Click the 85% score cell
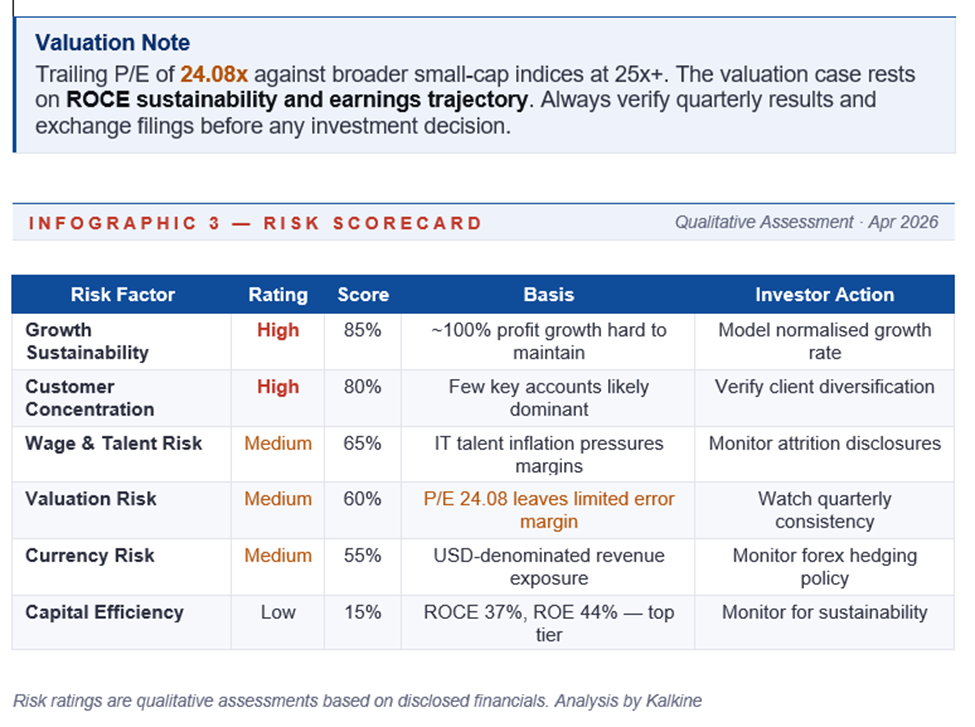975x727 pixels. point(361,330)
